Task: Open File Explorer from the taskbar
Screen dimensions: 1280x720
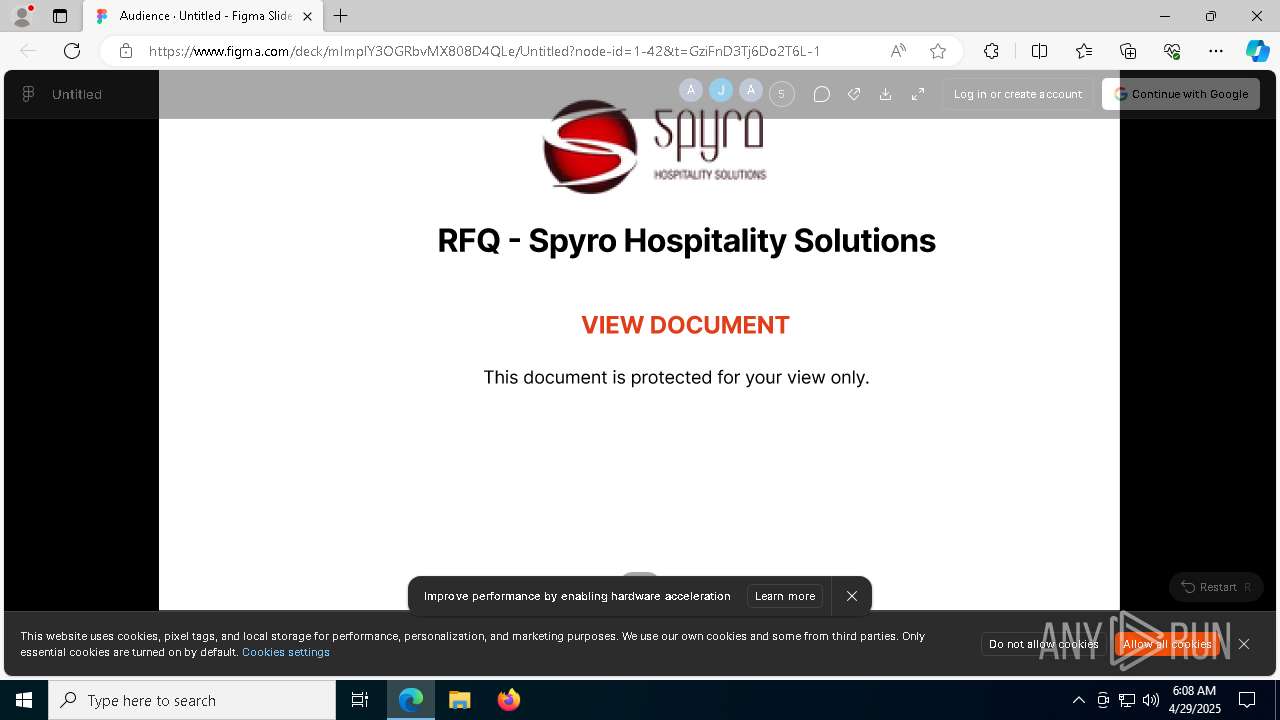Action: [460, 700]
